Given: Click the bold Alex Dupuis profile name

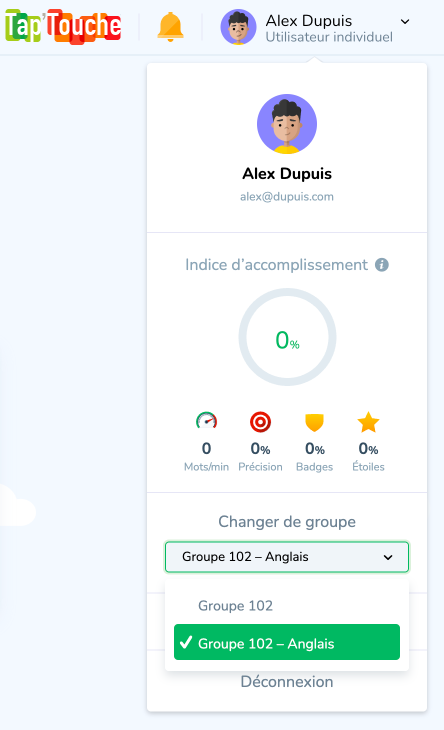Looking at the screenshot, I should [287, 174].
